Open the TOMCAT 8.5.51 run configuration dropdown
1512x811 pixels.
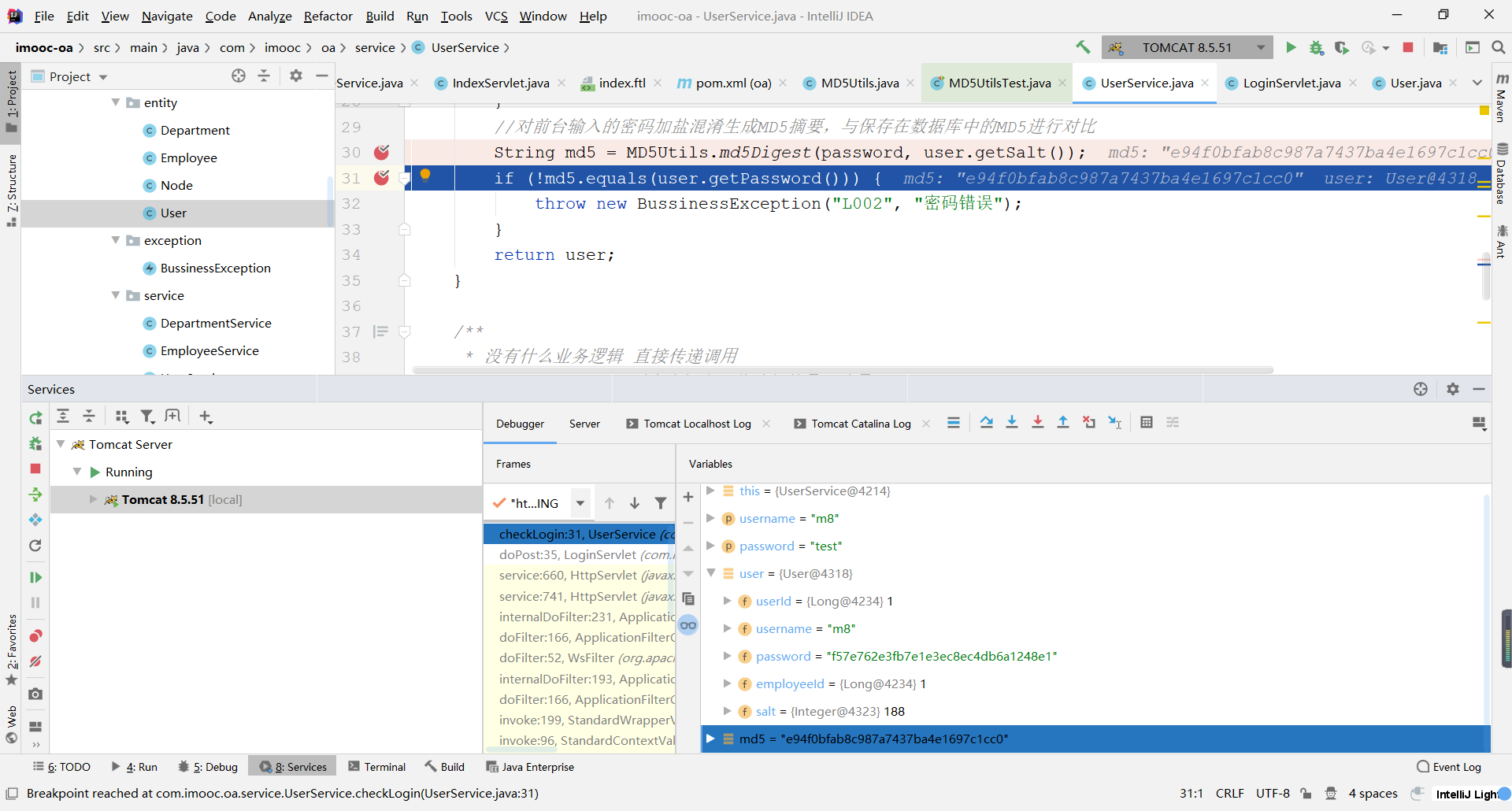pyautogui.click(x=1261, y=47)
